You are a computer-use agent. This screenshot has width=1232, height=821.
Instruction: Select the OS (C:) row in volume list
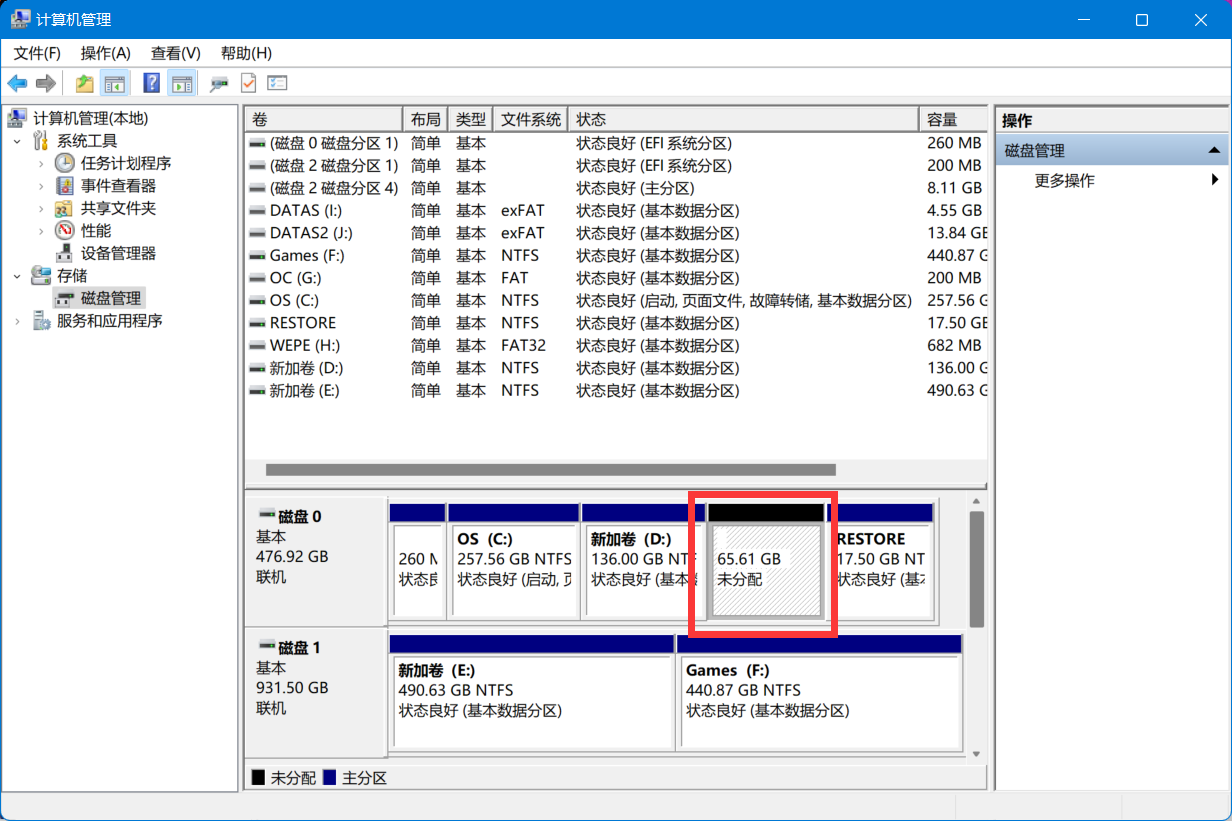pos(294,300)
